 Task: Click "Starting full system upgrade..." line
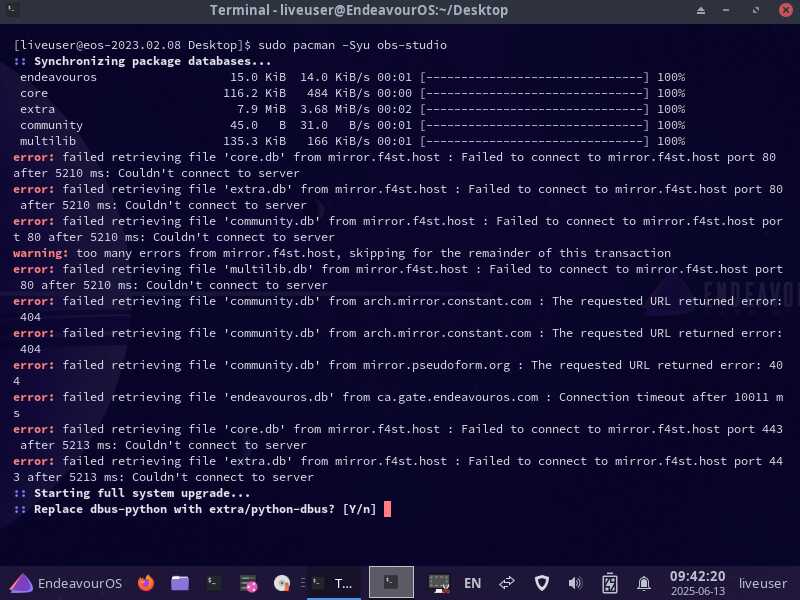[142, 493]
